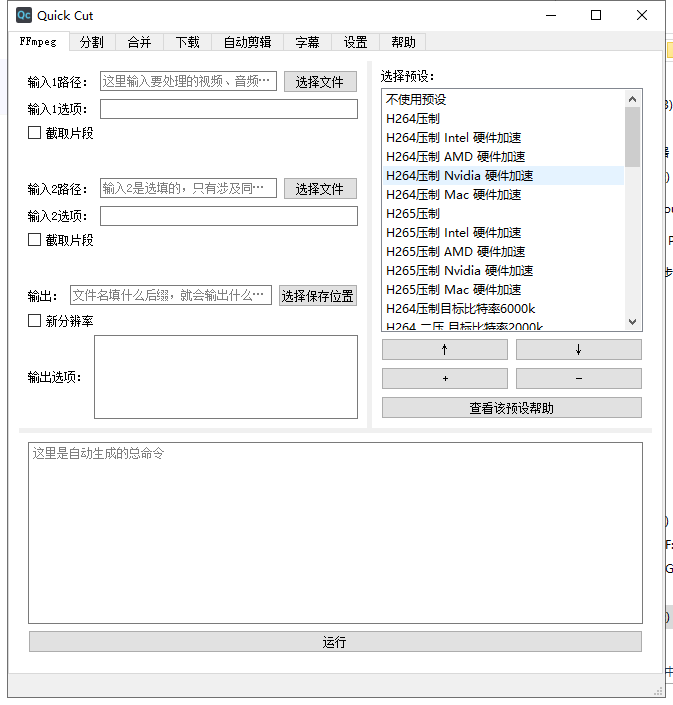Select the 不使用预设 preset
The width and height of the screenshot is (673, 705).
click(x=503, y=99)
